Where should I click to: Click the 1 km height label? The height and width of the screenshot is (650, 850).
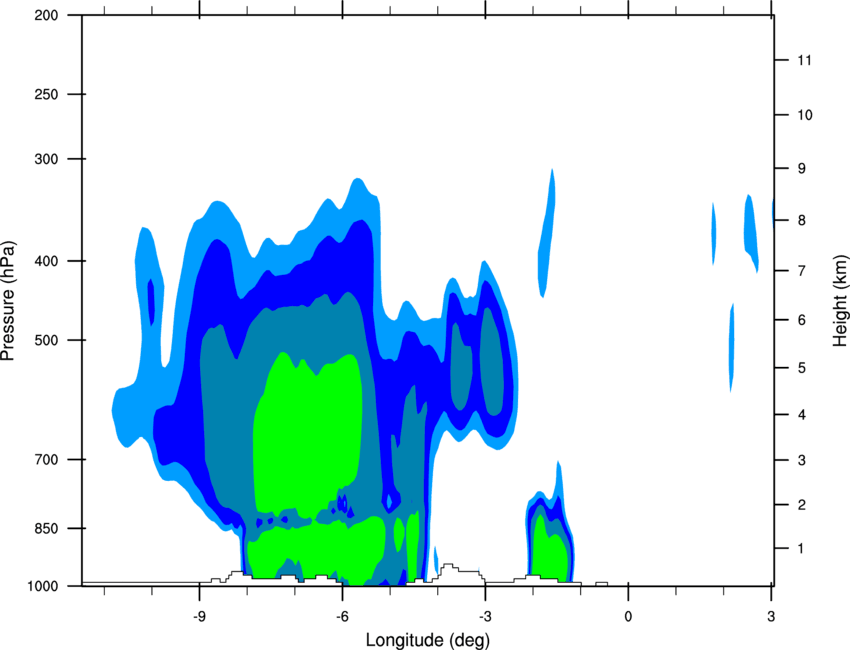(801, 549)
